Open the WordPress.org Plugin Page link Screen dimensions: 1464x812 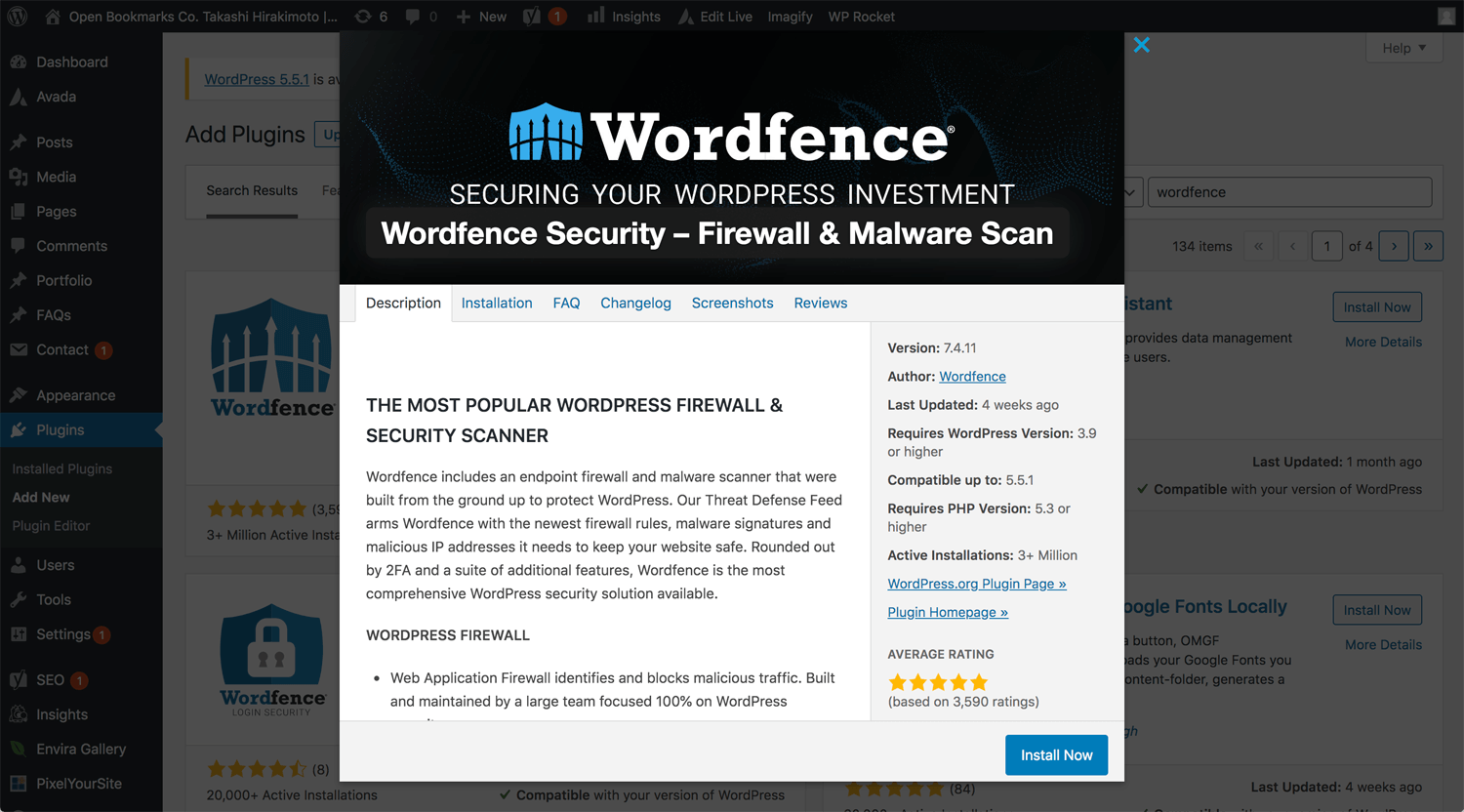coord(976,584)
